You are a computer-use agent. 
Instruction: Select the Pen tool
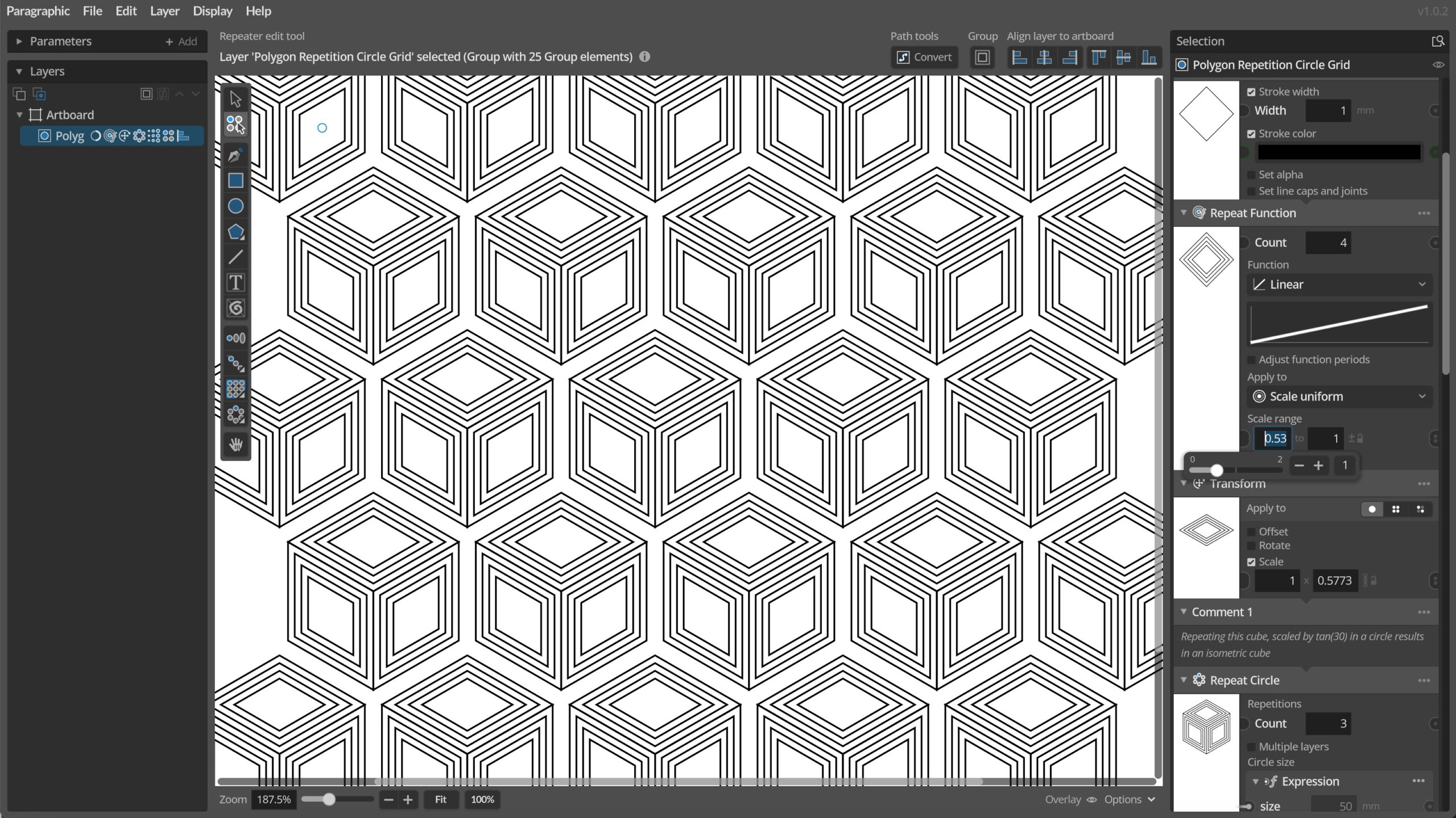(x=235, y=155)
